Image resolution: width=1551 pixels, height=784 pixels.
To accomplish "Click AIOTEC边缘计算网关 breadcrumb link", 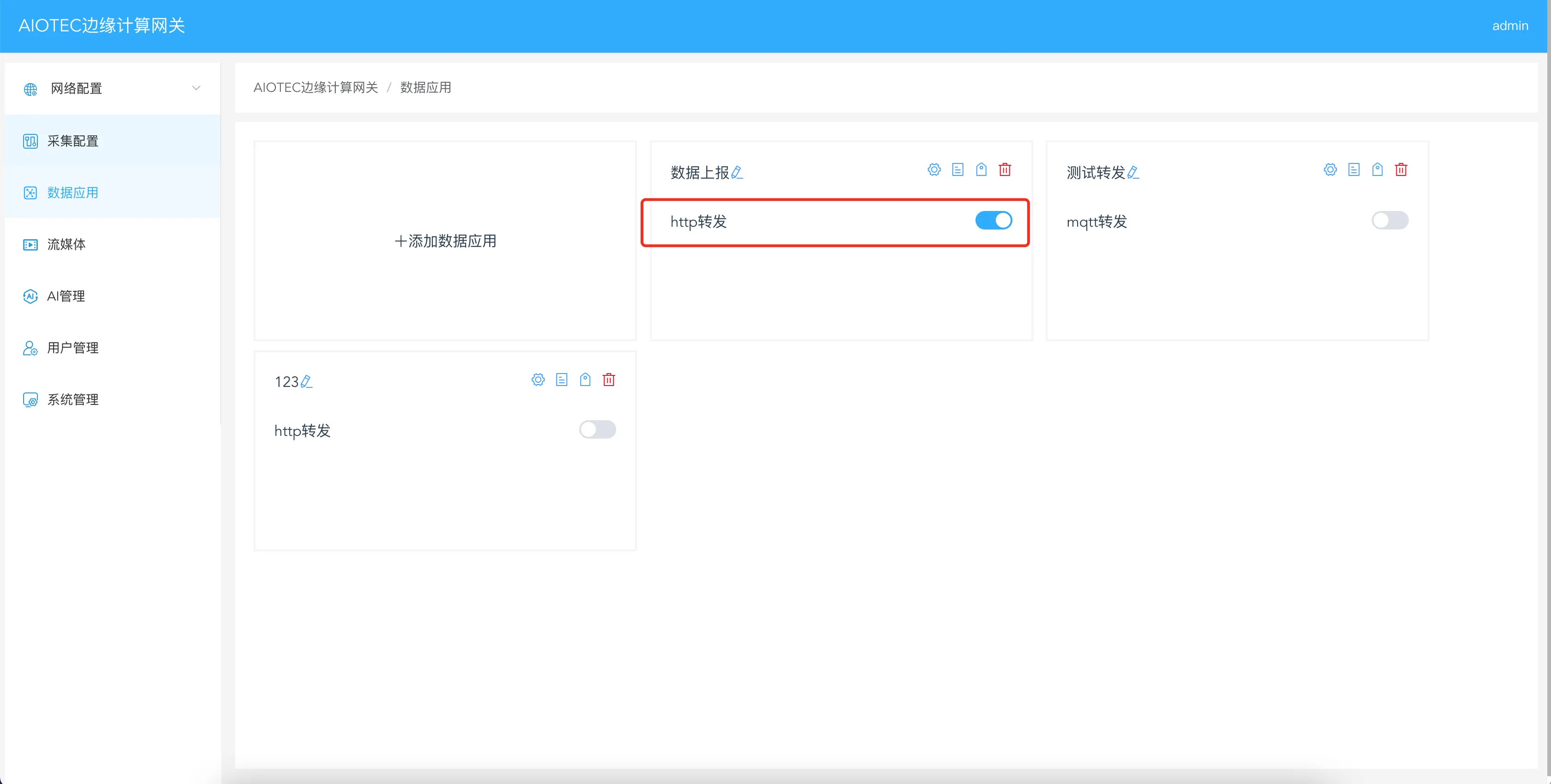I will click(x=315, y=88).
